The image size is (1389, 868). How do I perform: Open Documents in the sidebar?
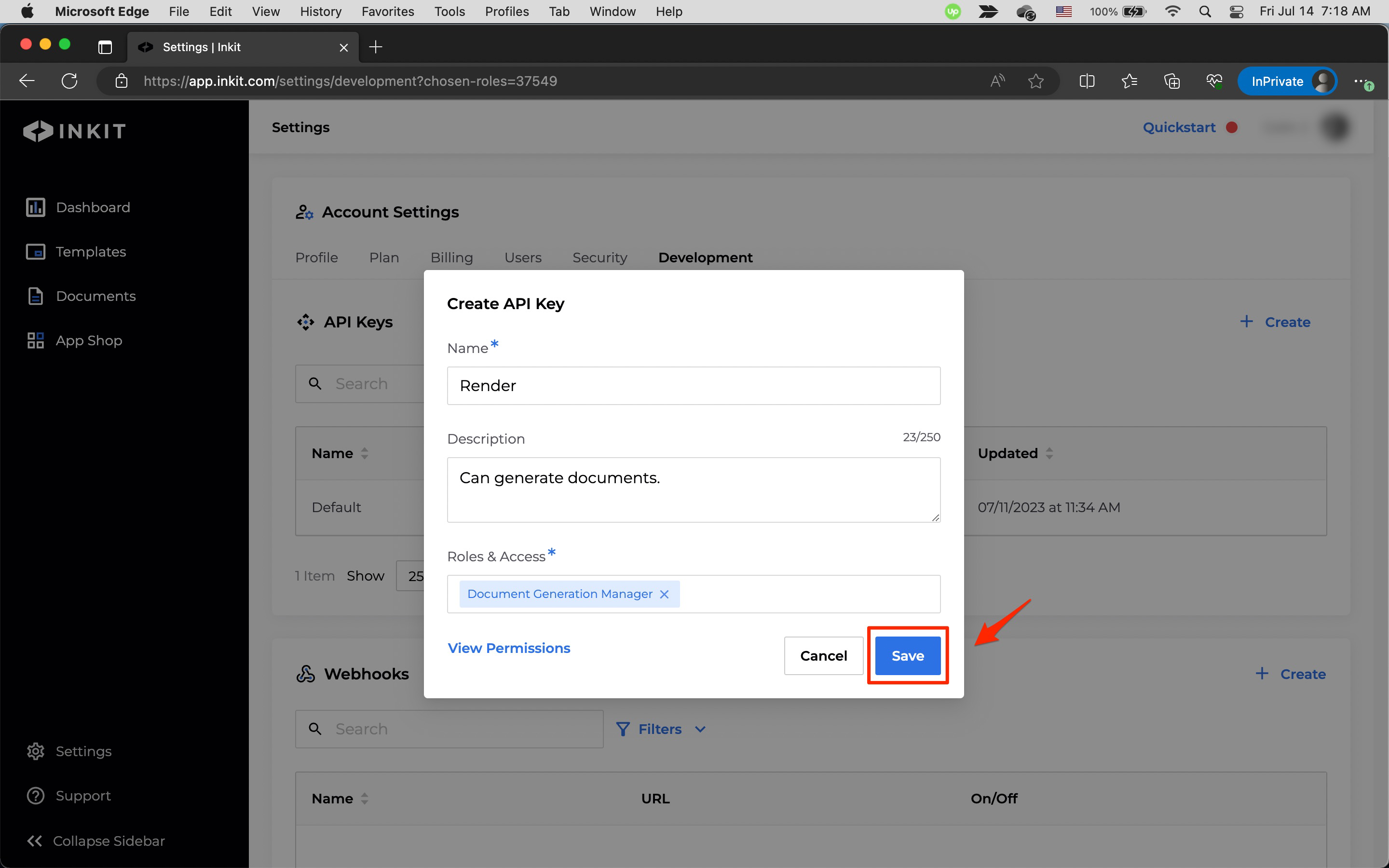pos(95,296)
